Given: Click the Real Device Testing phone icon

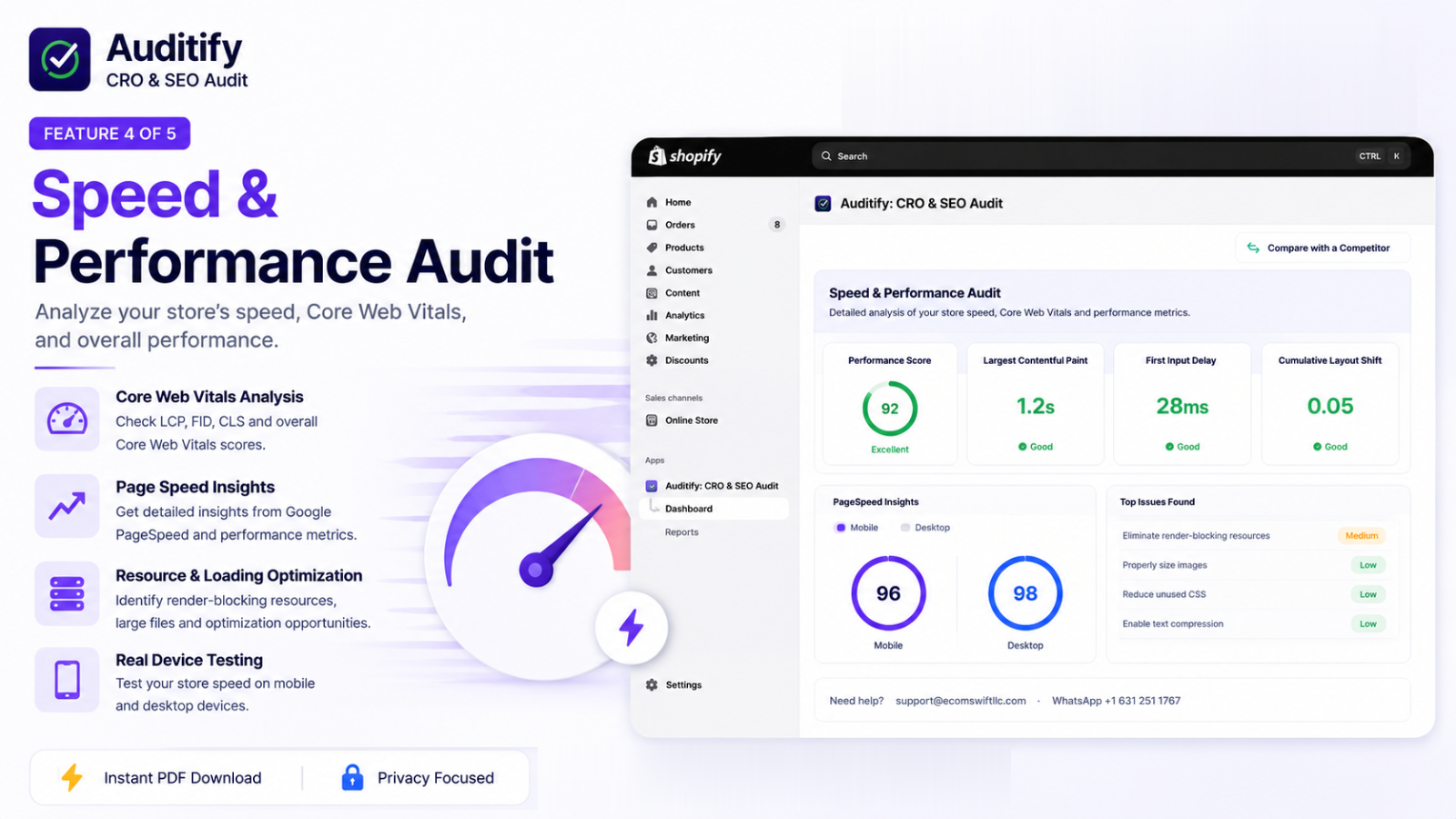Looking at the screenshot, I should [x=67, y=680].
